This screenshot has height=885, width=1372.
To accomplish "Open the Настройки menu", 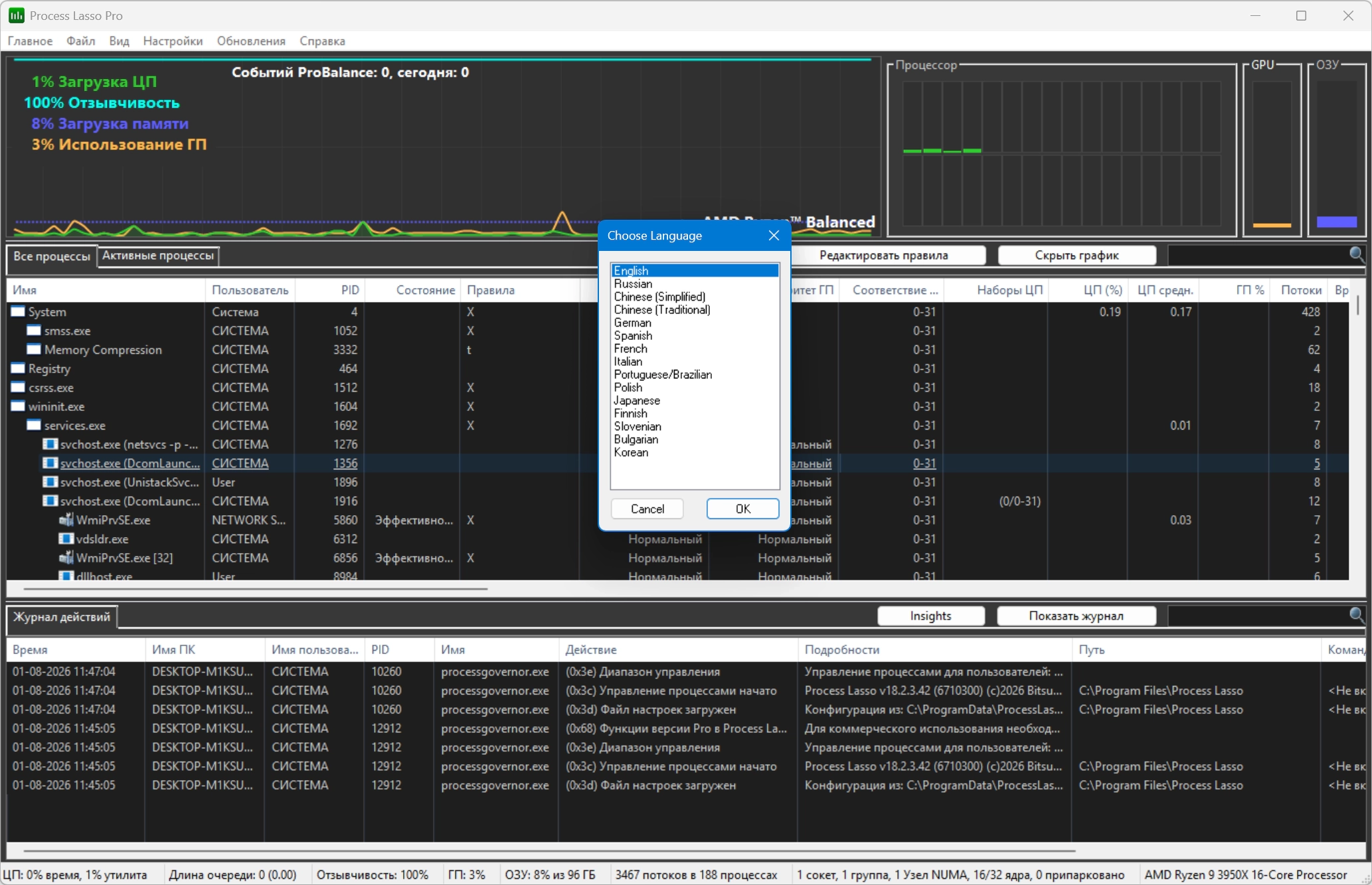I will pos(173,41).
